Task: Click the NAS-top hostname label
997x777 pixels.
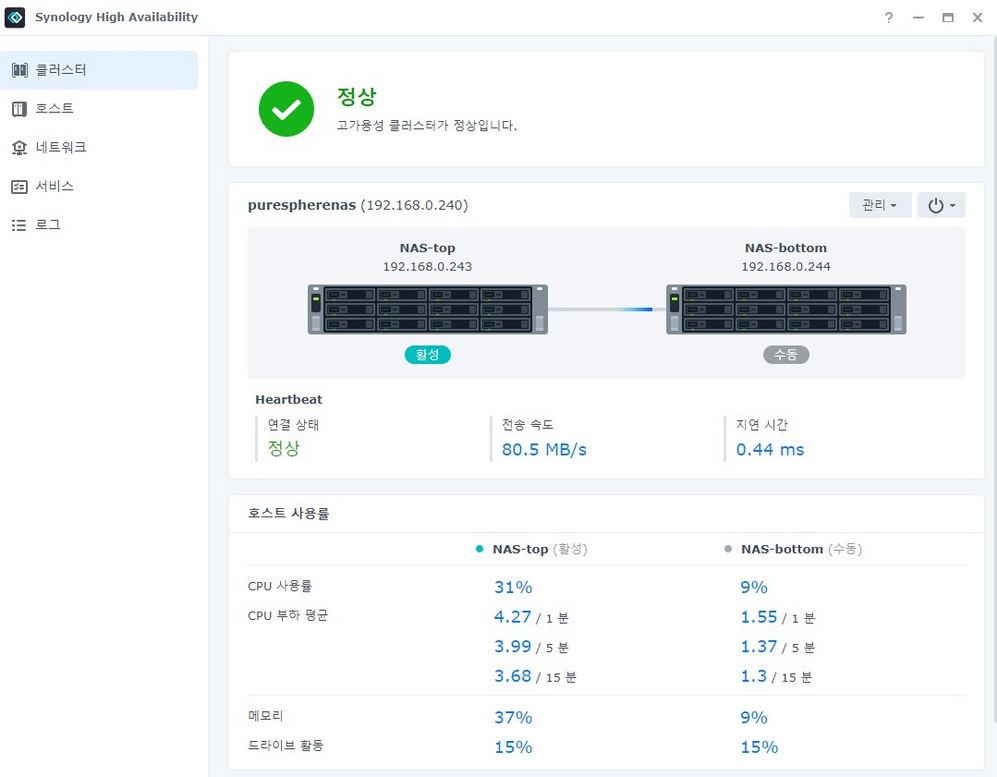Action: point(427,248)
